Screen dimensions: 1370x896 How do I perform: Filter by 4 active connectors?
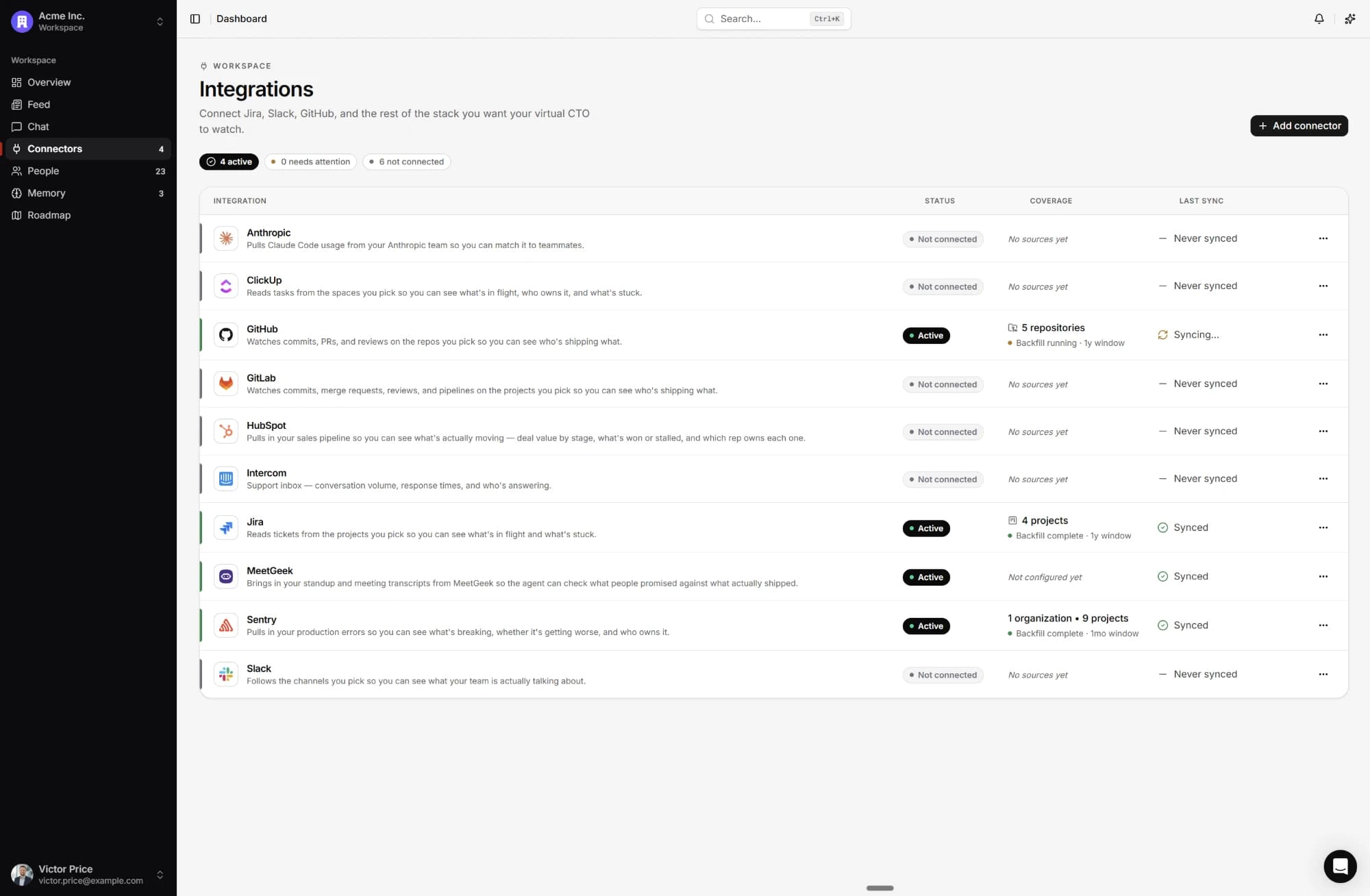coord(229,162)
